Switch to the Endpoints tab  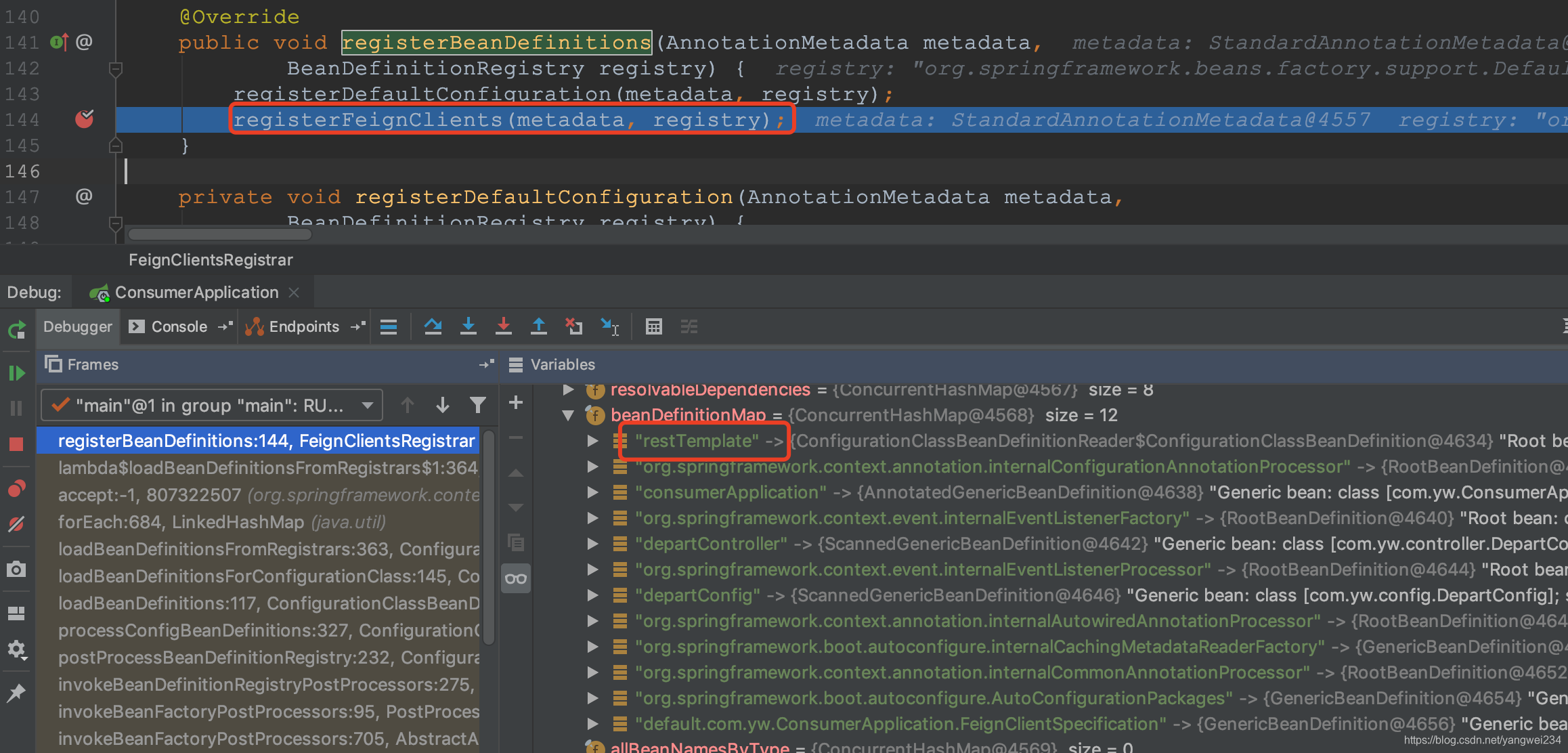(303, 327)
